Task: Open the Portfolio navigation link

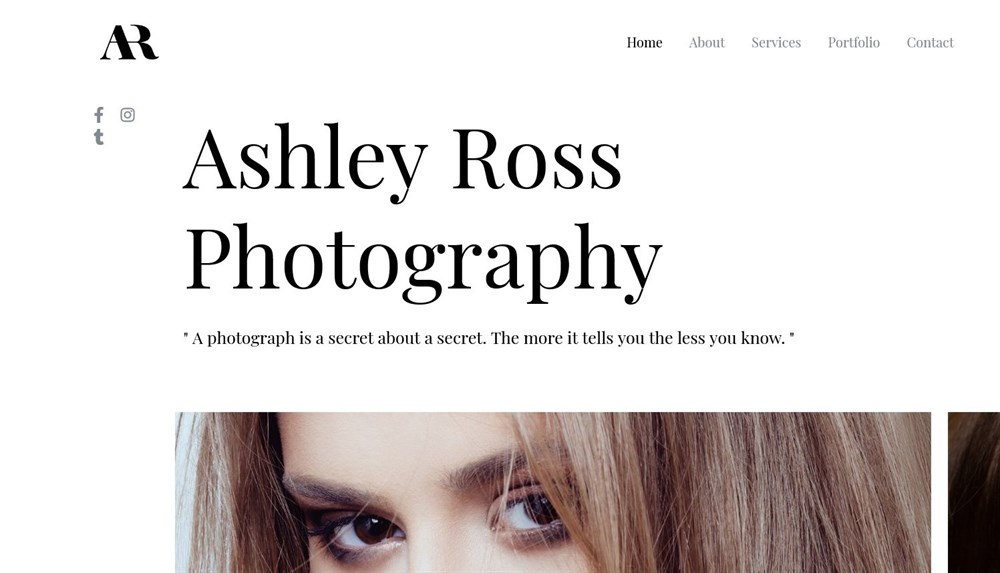Action: tap(853, 43)
